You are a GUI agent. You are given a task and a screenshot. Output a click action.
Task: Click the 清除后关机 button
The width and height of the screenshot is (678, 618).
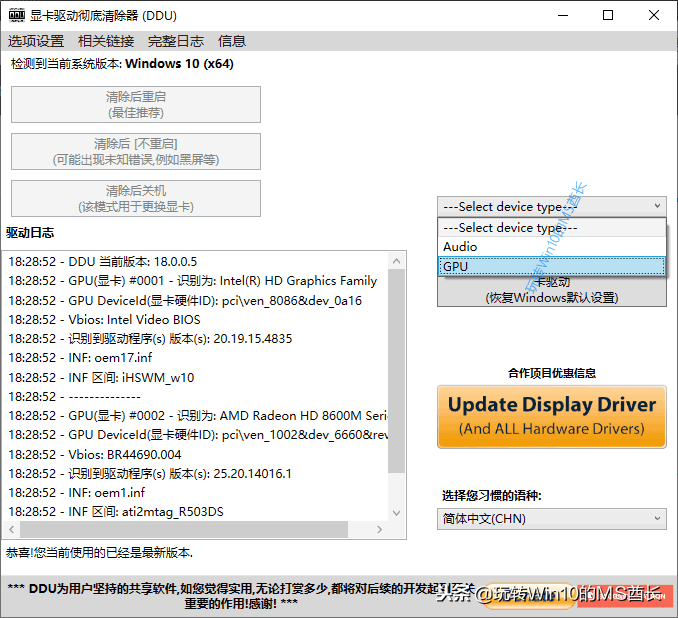point(136,199)
